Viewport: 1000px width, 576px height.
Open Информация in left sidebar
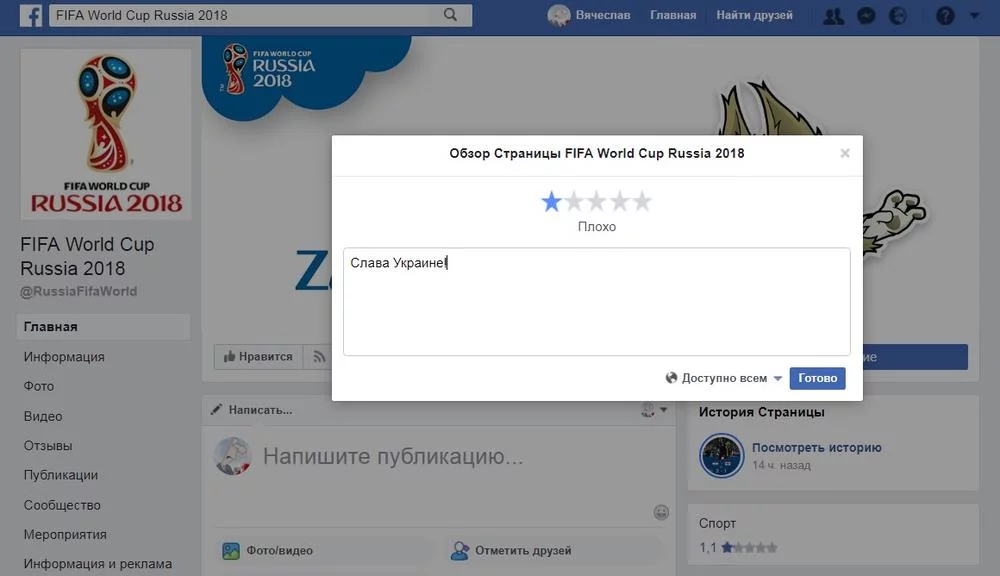click(x=64, y=357)
